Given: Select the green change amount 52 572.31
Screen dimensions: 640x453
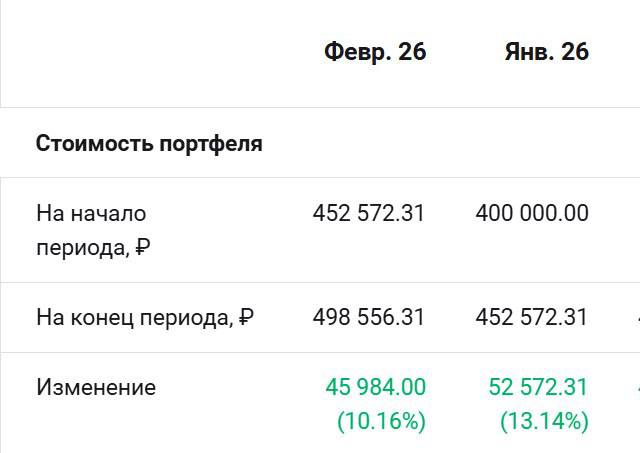Looking at the screenshot, I should click(538, 387).
